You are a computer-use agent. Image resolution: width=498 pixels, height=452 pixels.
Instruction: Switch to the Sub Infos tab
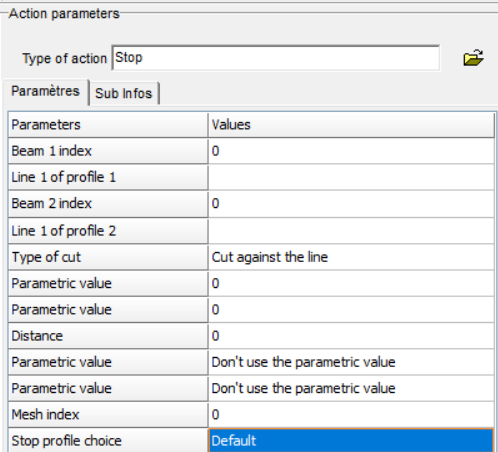tap(124, 93)
